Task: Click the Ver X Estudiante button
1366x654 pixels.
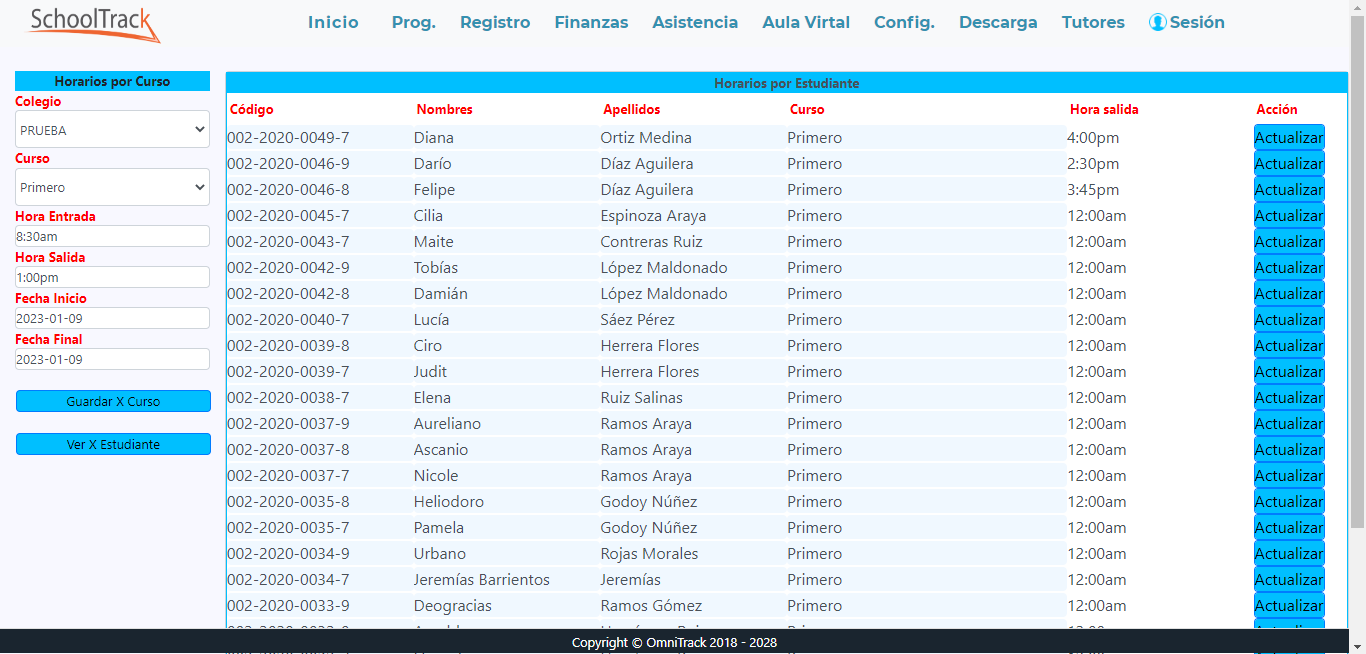Action: (x=113, y=444)
